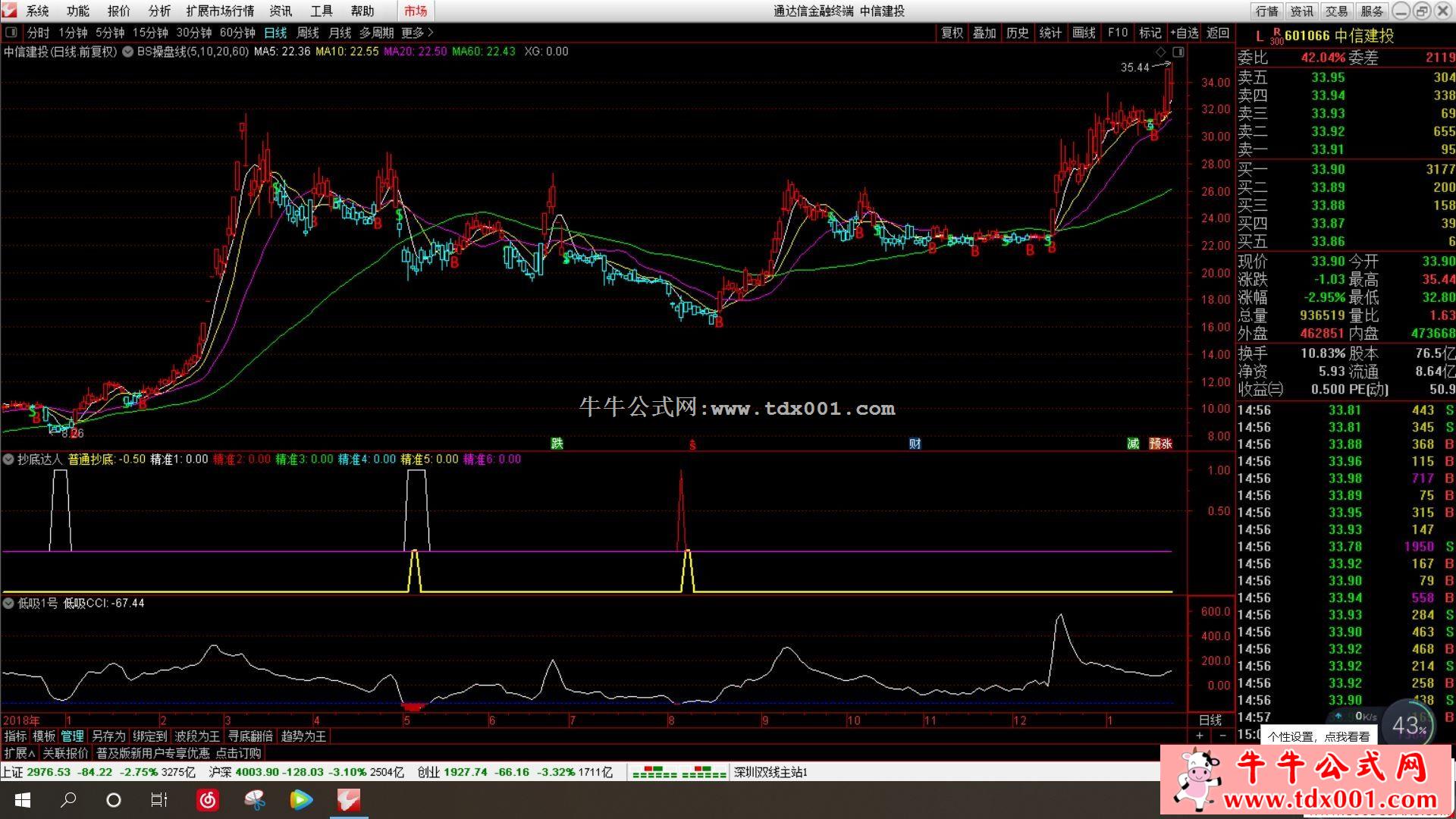1456x819 pixels.
Task: Switch to the 行情 view button
Action: (1266, 11)
